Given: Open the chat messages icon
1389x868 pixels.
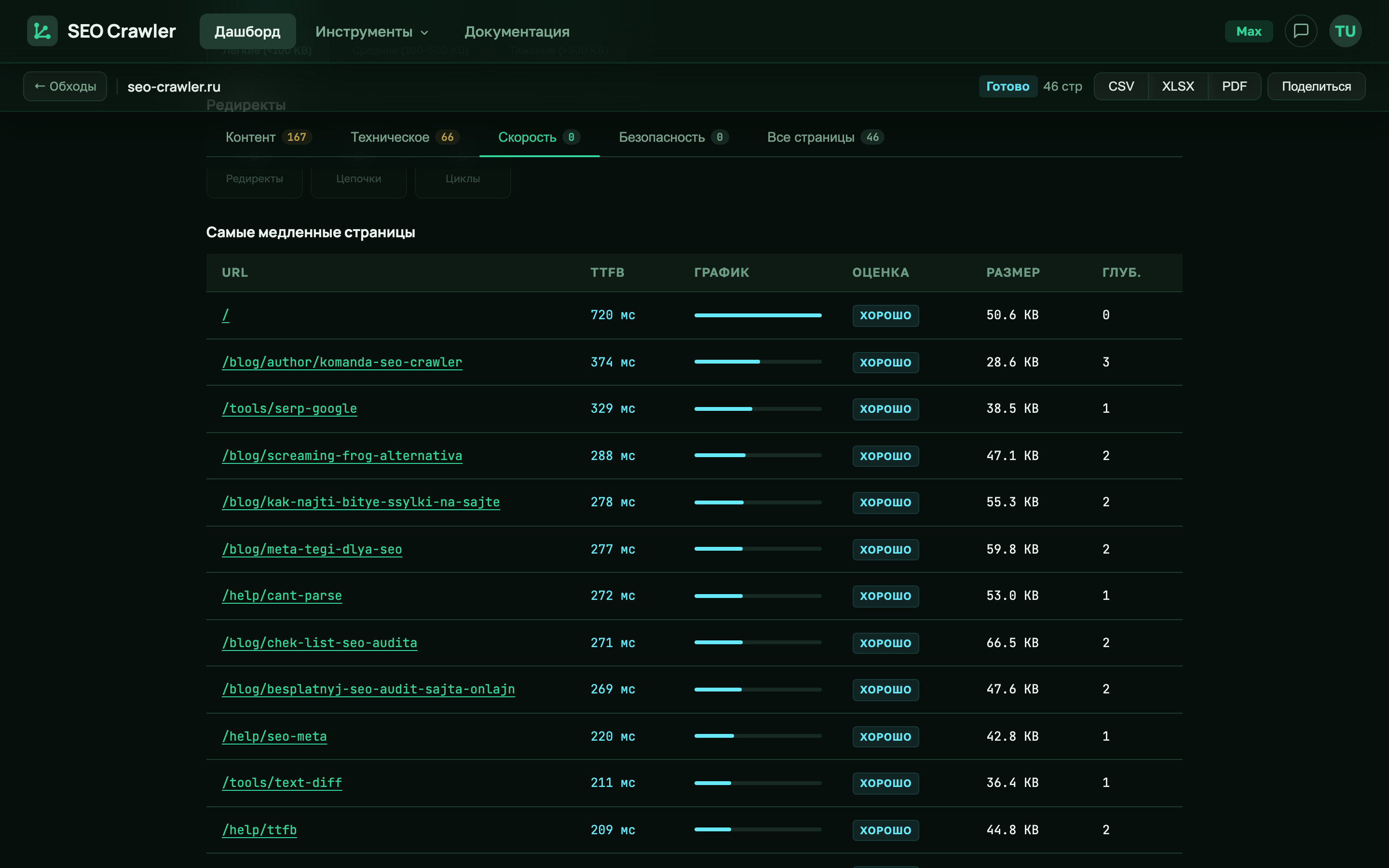Looking at the screenshot, I should [1301, 31].
